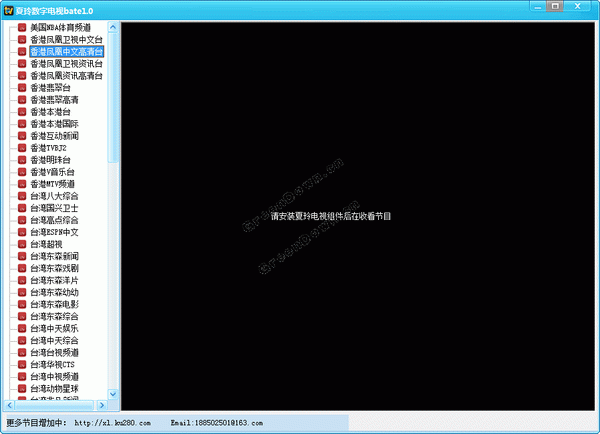Click the horizontal scrollbar thumb under channel list
This screenshot has width=600, height=434.
pyautogui.click(x=54, y=405)
